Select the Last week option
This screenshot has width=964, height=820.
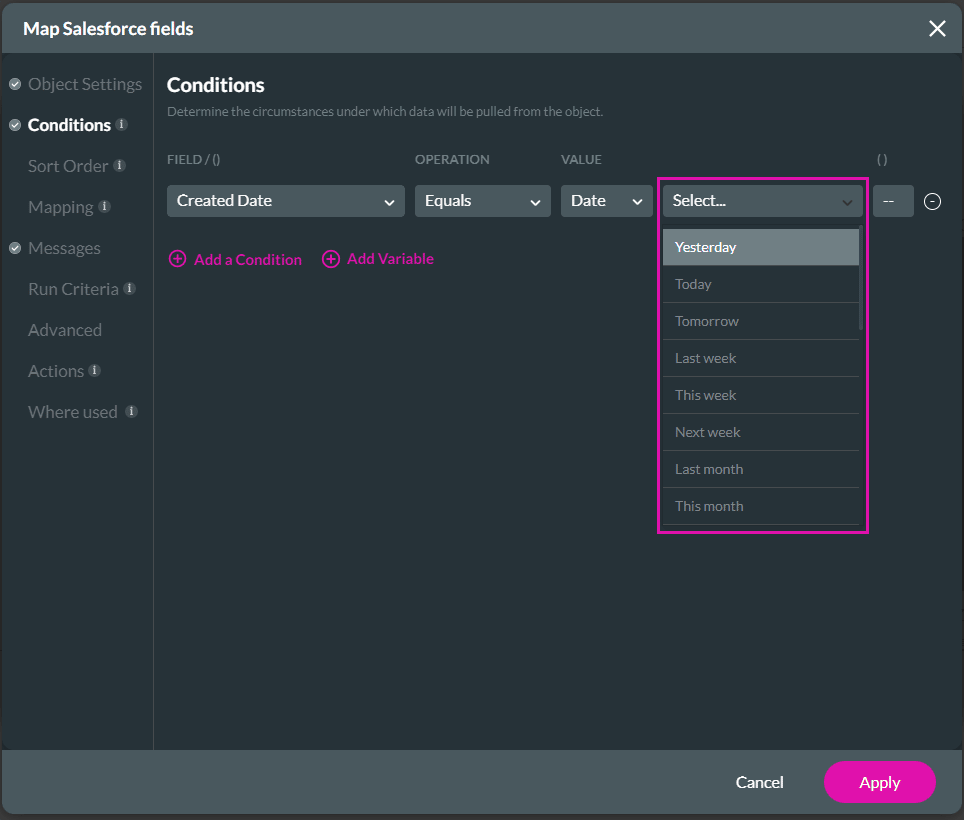pyautogui.click(x=760, y=358)
